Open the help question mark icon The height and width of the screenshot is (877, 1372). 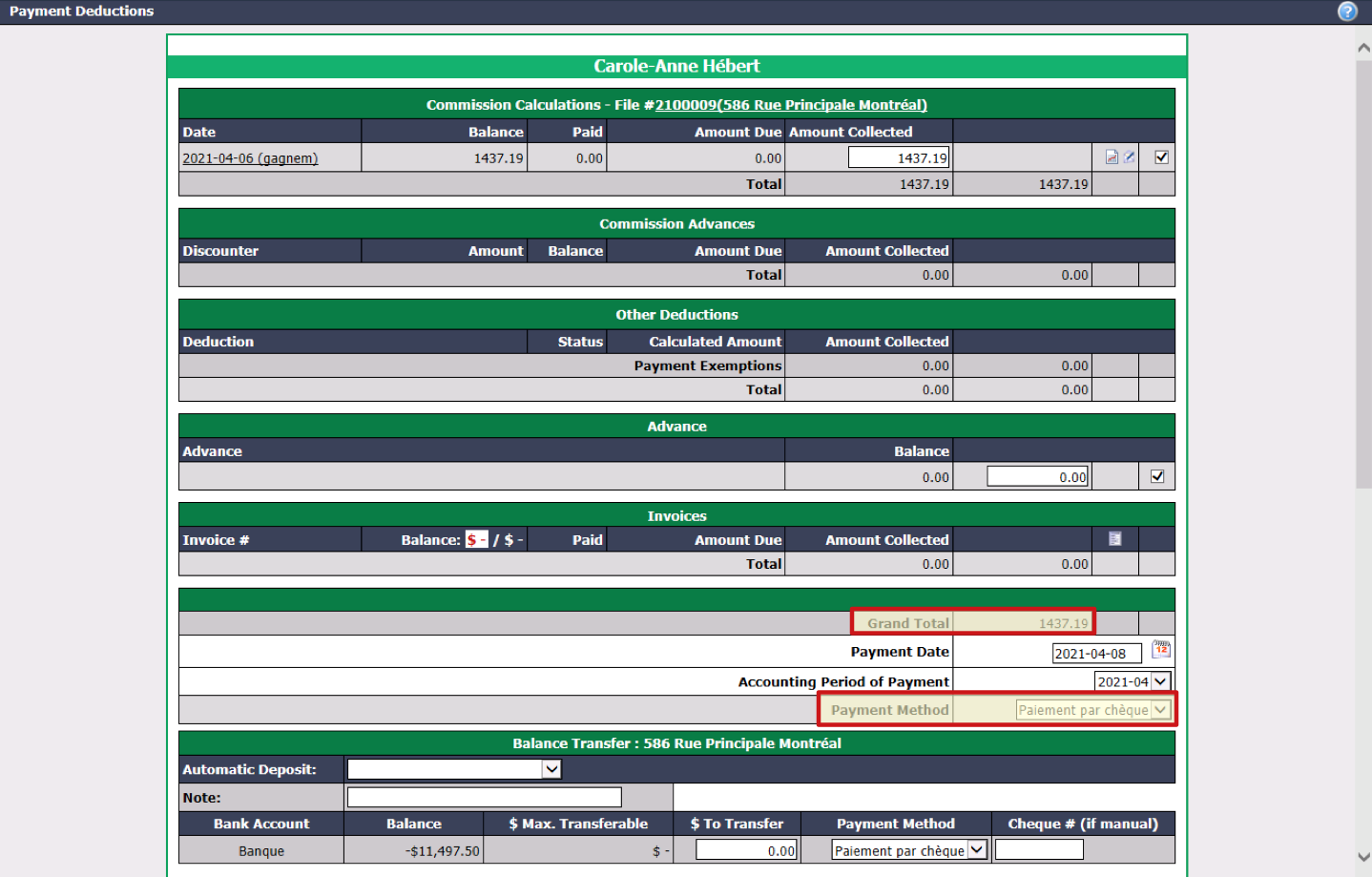pyautogui.click(x=1347, y=11)
